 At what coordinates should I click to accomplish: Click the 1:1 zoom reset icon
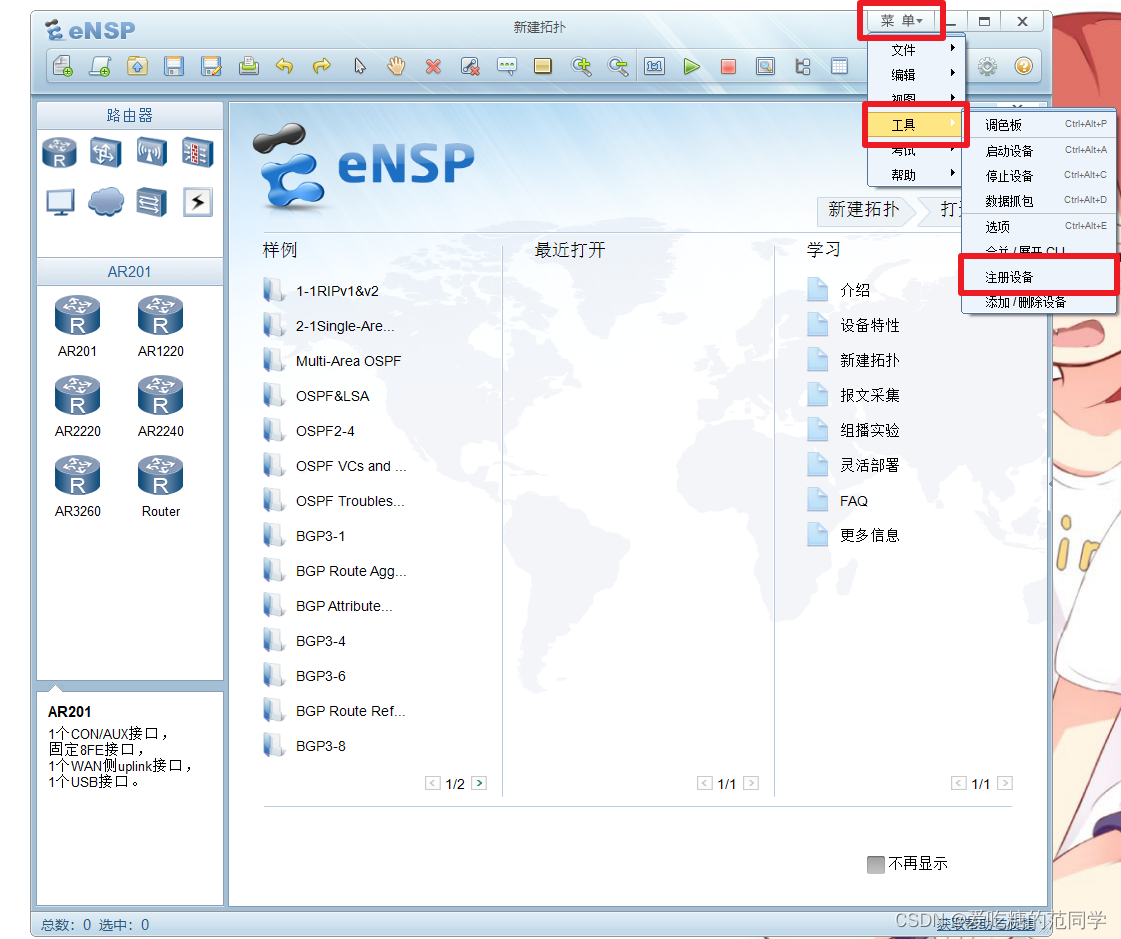654,66
